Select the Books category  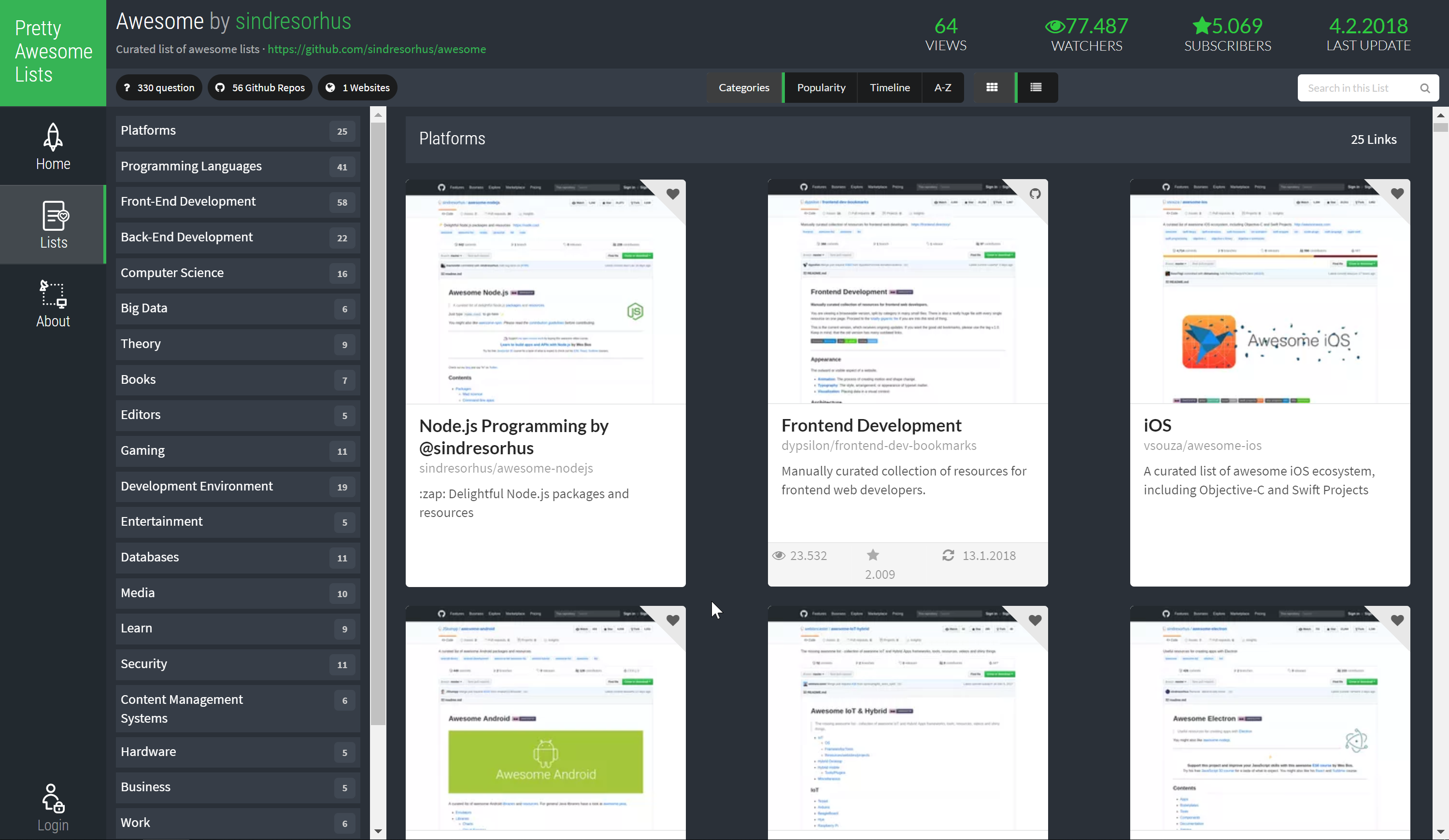[x=238, y=380]
